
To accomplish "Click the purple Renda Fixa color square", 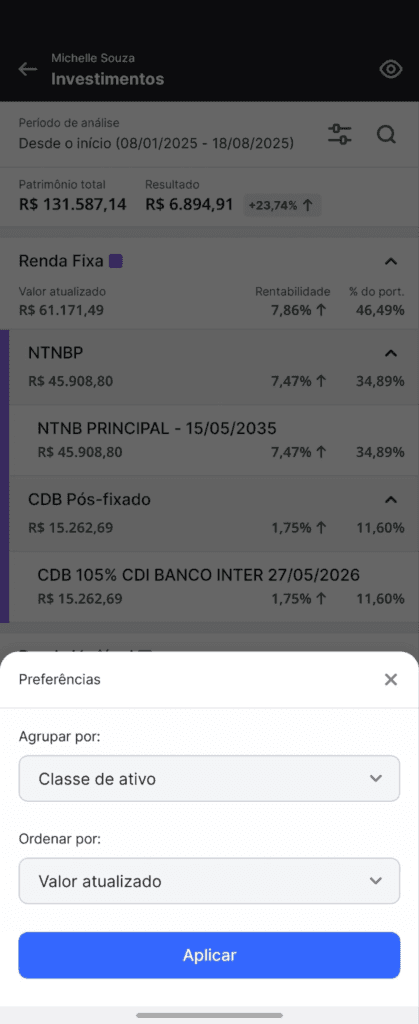I will (x=116, y=261).
